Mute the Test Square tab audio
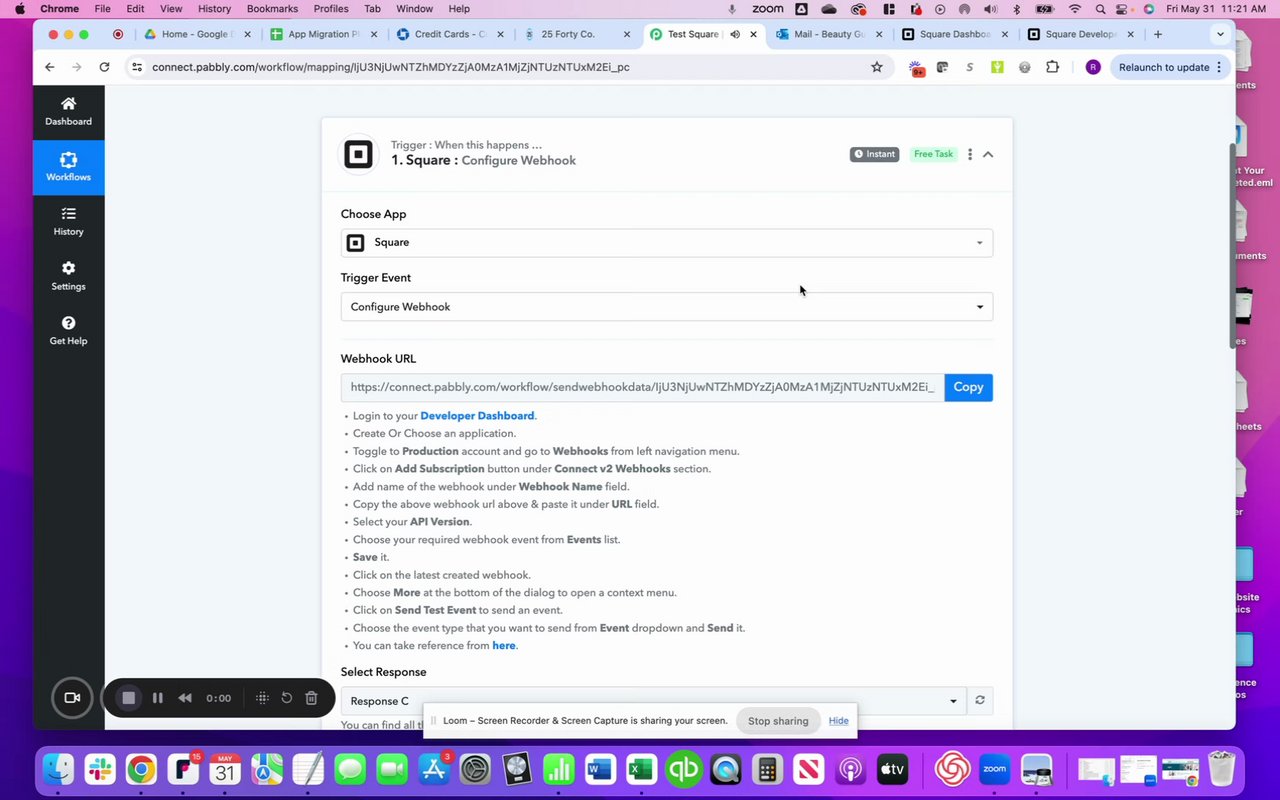 [735, 34]
